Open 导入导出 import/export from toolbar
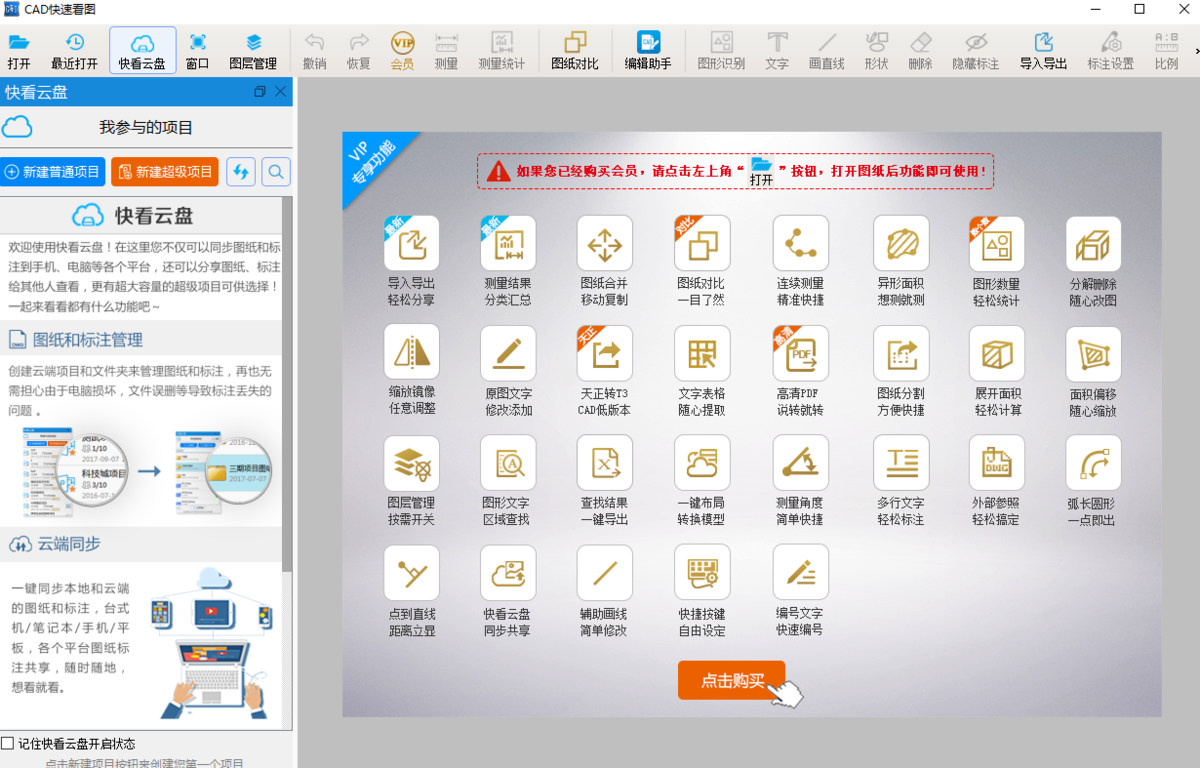This screenshot has width=1200, height=768. 1044,51
